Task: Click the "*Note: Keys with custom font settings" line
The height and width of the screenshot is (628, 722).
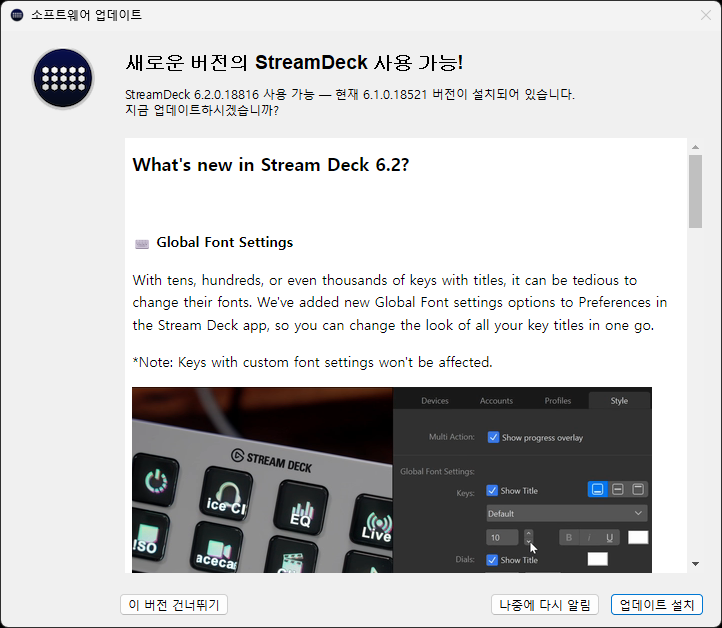Action: (x=312, y=362)
